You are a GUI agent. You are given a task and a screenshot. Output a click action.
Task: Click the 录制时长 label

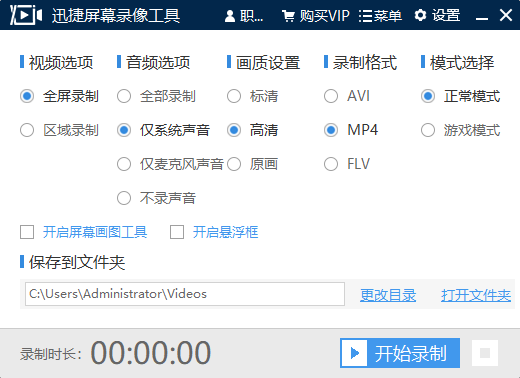pos(51,354)
